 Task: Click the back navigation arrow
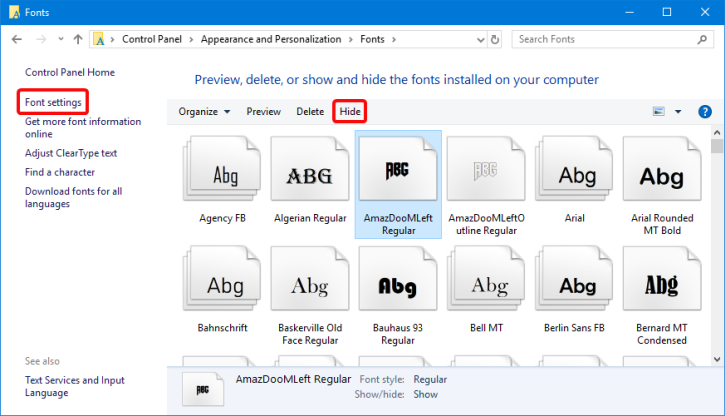[x=17, y=39]
